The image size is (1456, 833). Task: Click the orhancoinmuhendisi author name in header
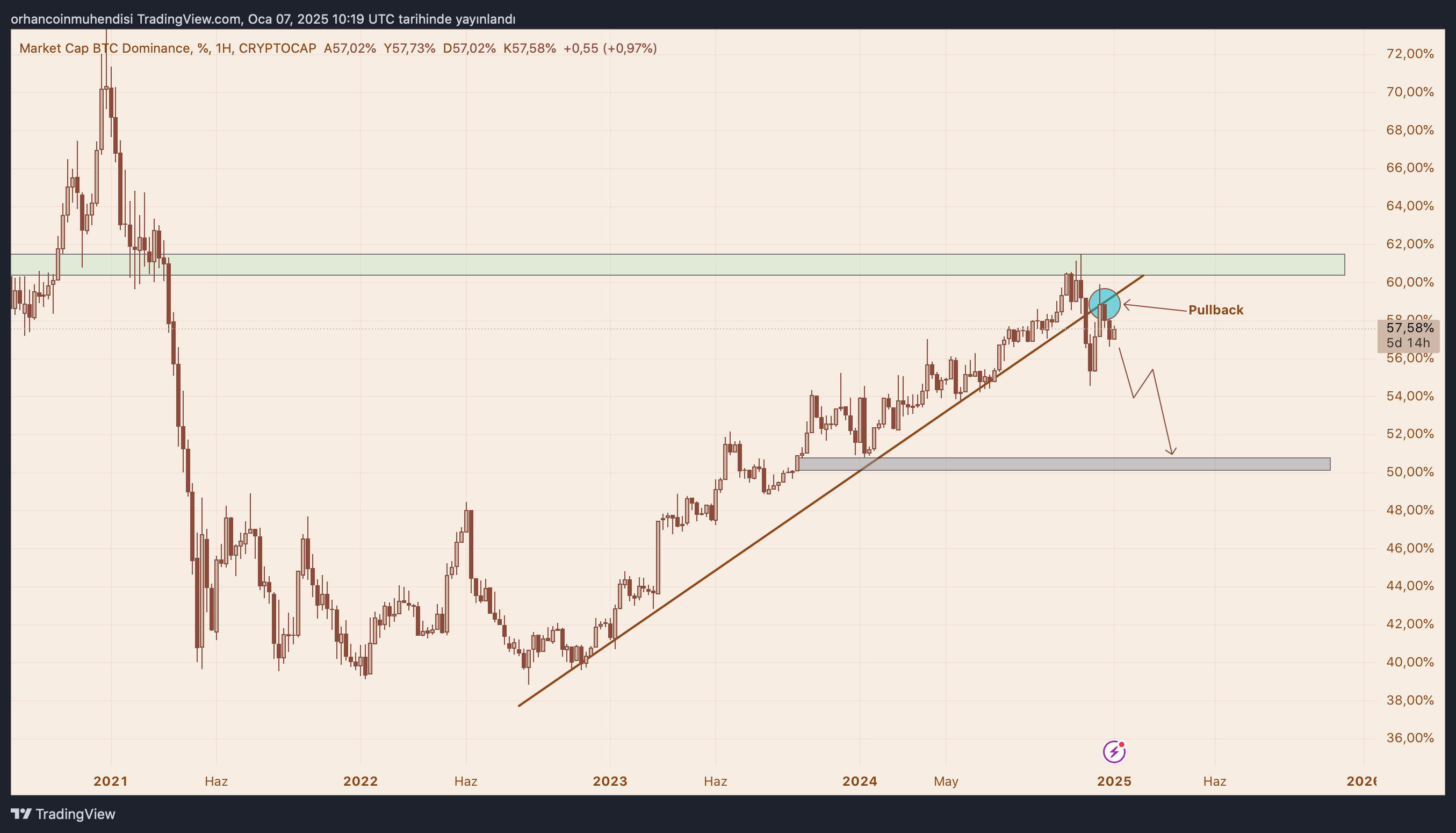pos(71,19)
